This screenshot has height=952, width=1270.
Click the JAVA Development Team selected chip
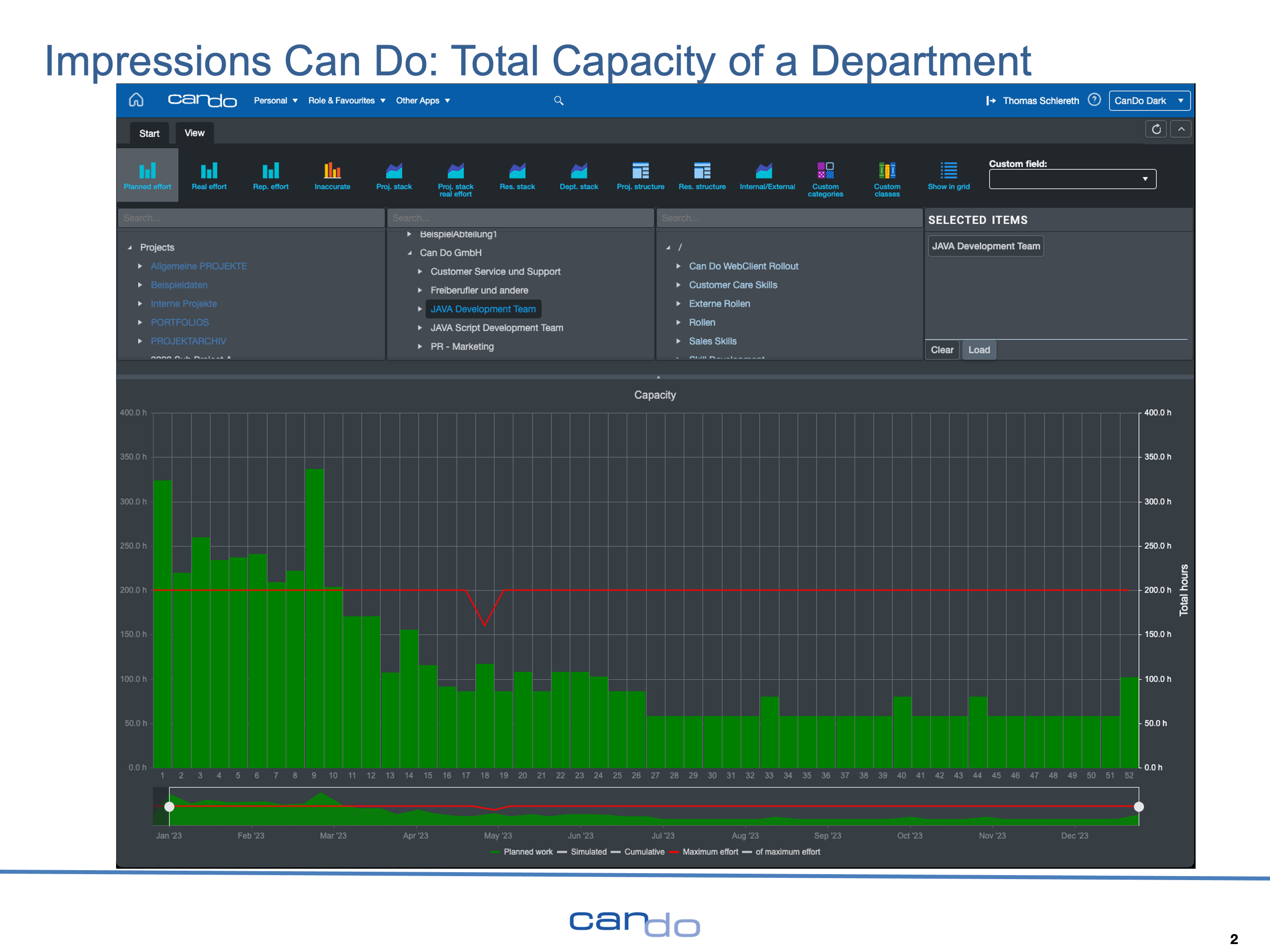[986, 246]
